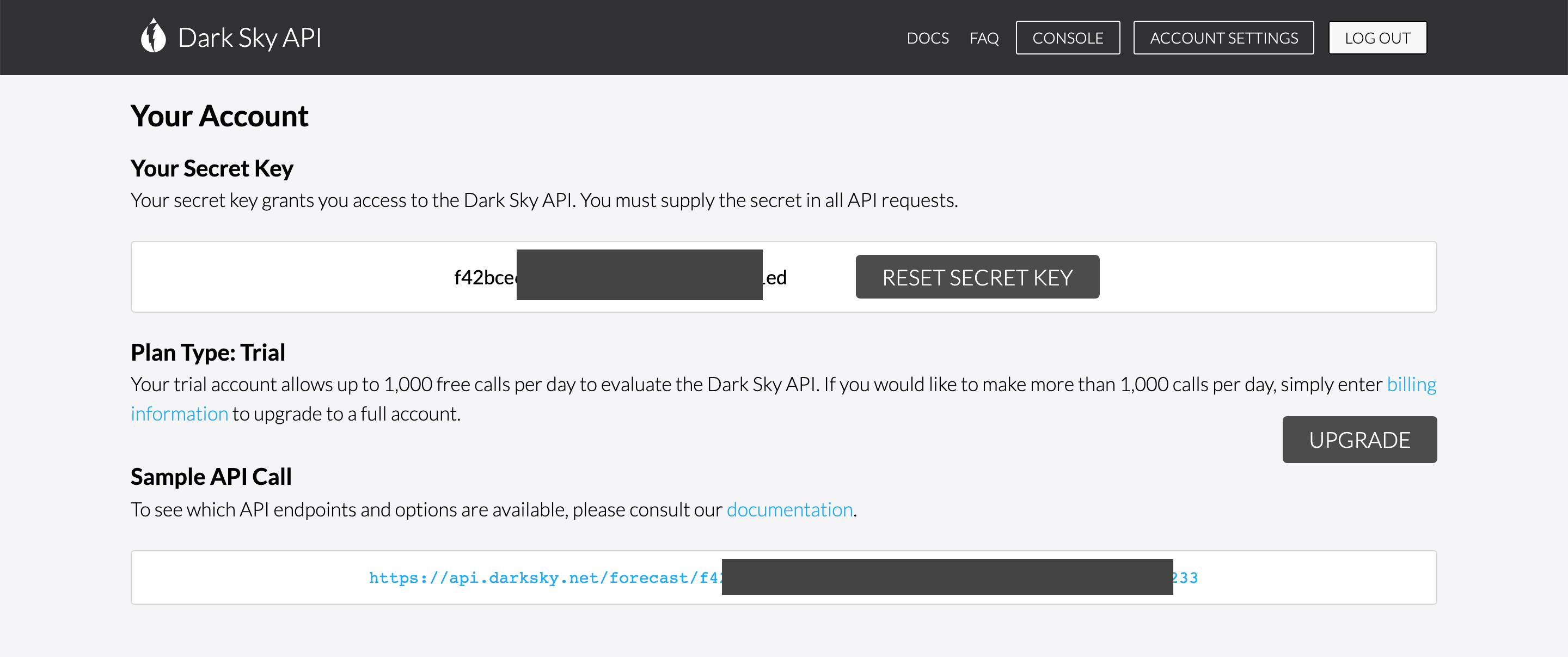Click the 'Plan Type: Trial' heading
Screen dimensions: 1568x657
click(207, 352)
